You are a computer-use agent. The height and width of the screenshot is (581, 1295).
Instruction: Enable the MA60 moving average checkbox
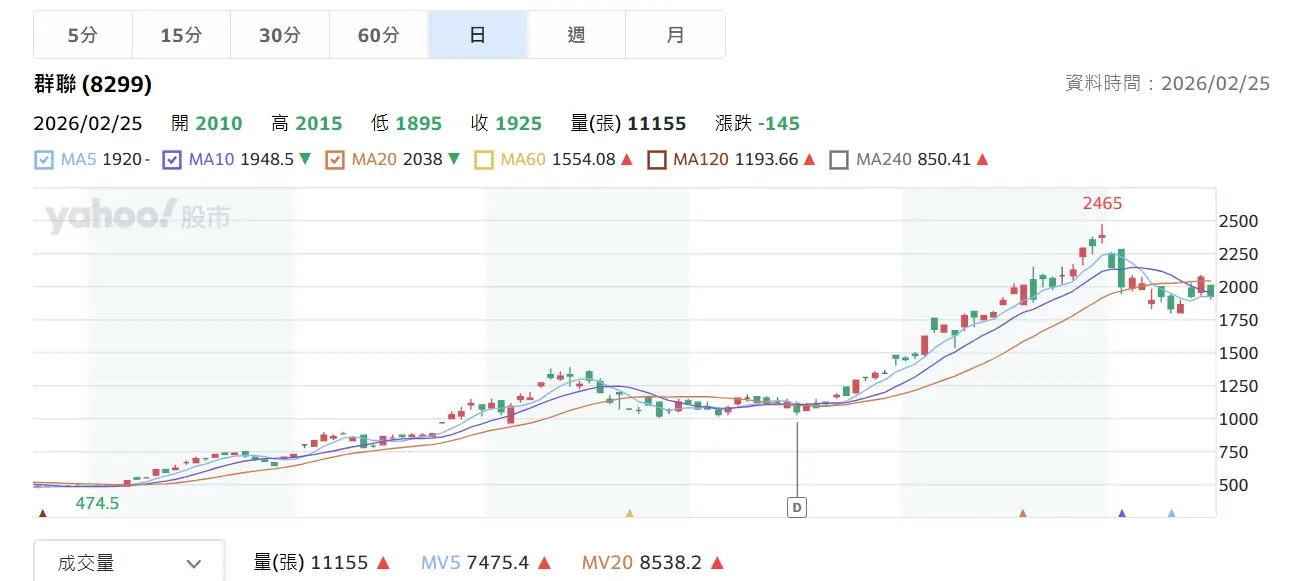tap(484, 159)
